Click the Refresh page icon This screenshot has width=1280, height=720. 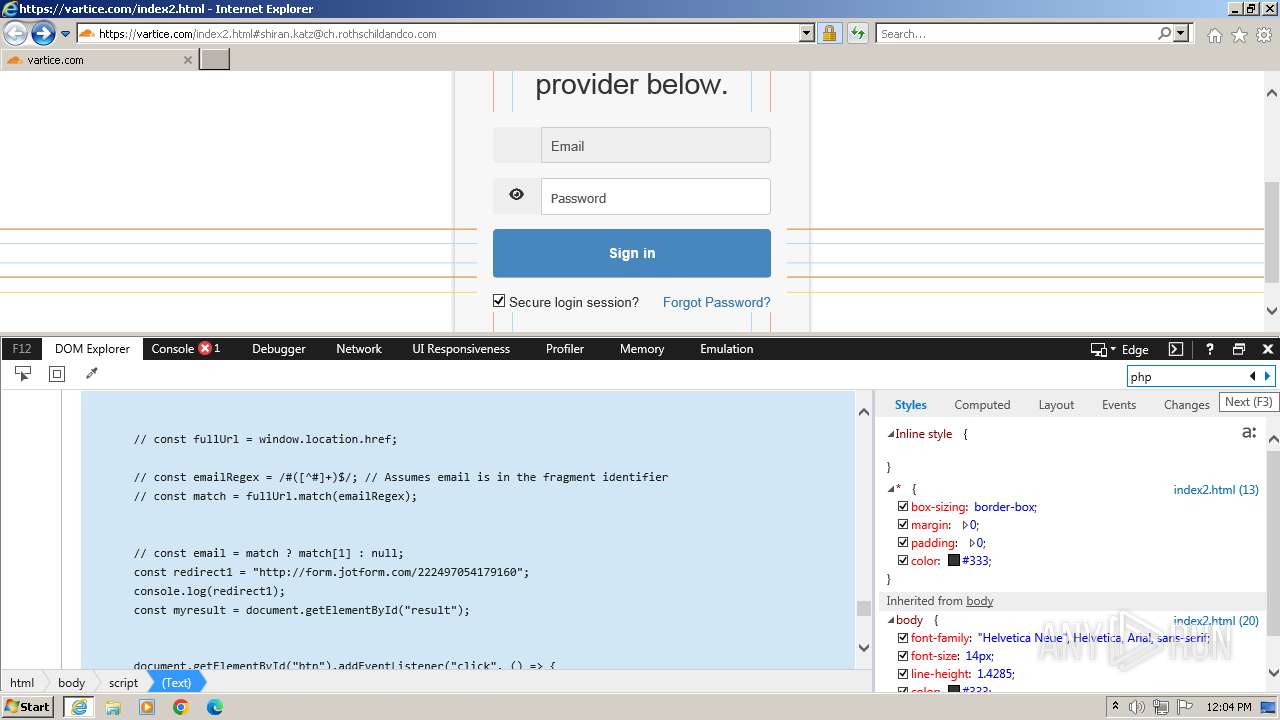(858, 34)
